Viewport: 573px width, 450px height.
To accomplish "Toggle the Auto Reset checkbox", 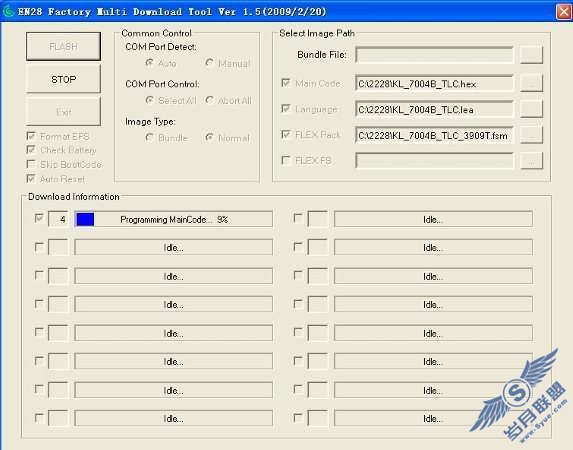I will (x=31, y=179).
